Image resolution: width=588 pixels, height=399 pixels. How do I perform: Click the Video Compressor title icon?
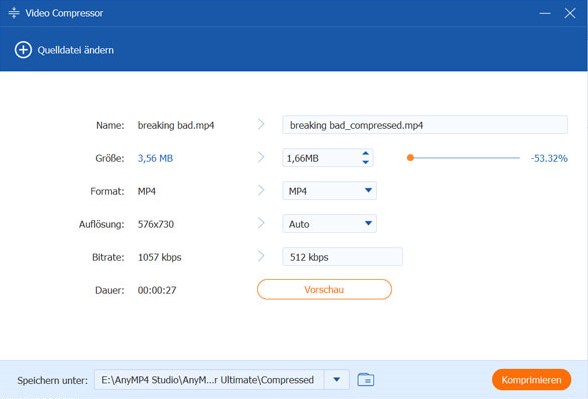pos(14,13)
